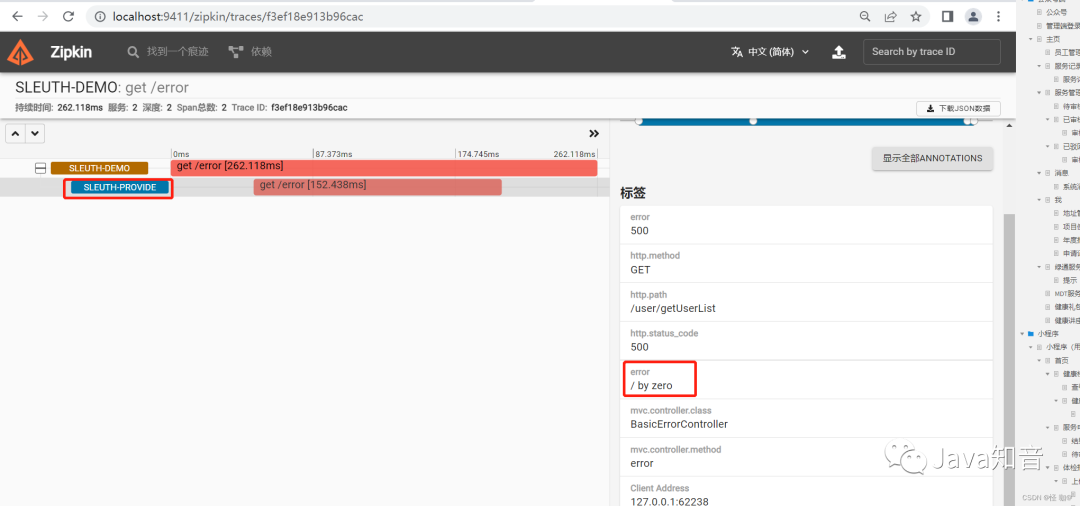The image size is (1080, 506).
Task: Open the 找到一个痕迹 page
Action: 168,52
